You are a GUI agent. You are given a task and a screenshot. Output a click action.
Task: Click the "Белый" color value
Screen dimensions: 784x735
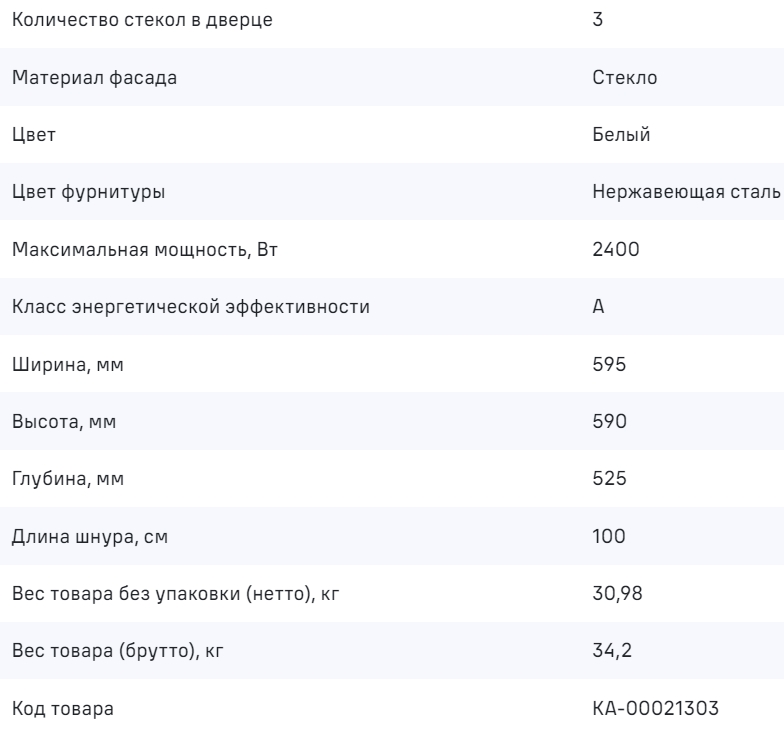click(622, 135)
